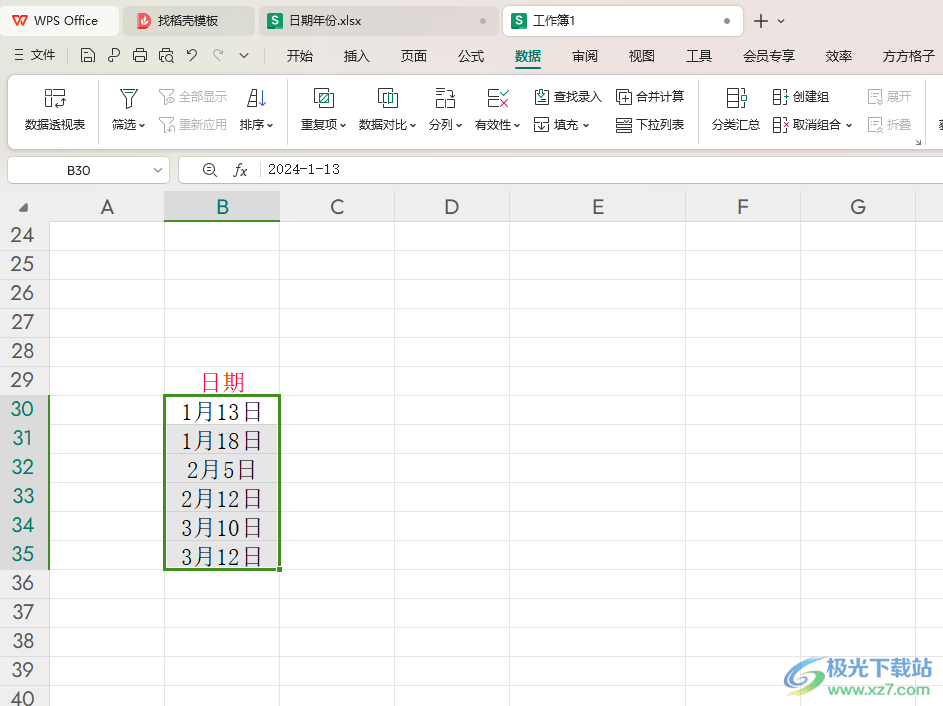943x706 pixels.
Task: Click the formula bar input showing 2024-1-13
Action: pos(601,170)
